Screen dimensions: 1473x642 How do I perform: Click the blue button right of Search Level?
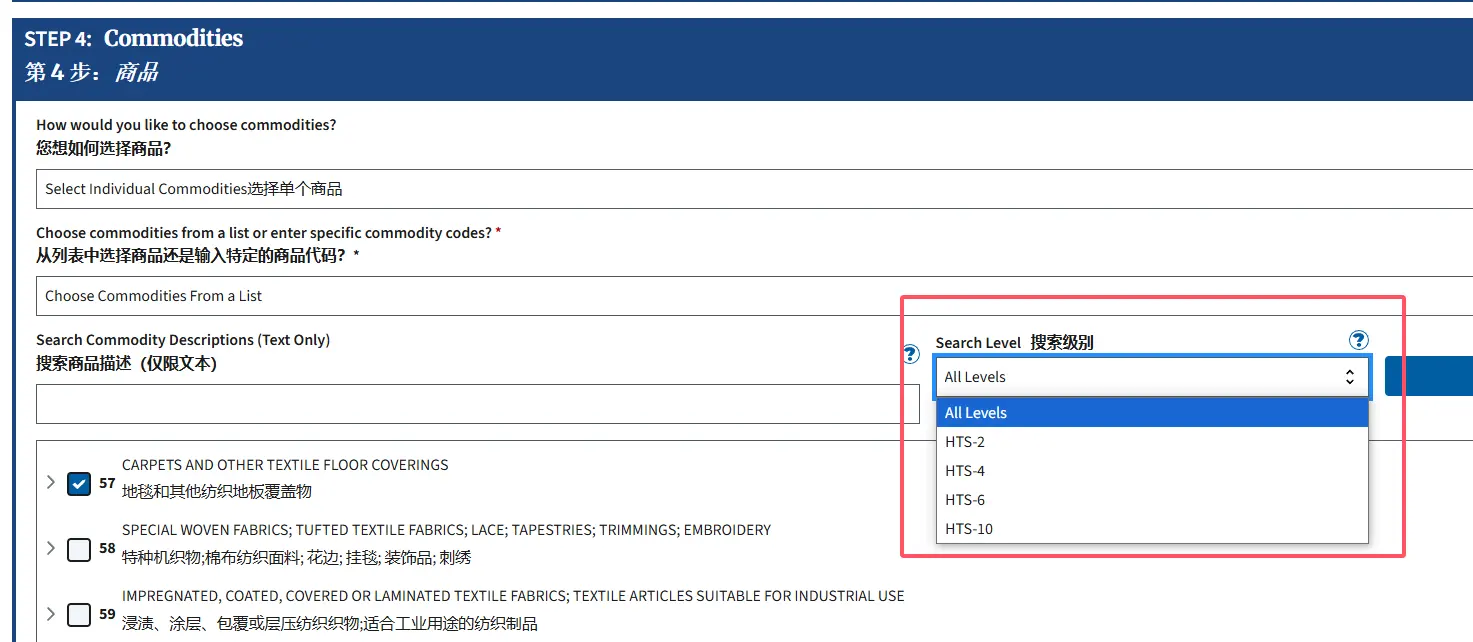click(x=1428, y=376)
